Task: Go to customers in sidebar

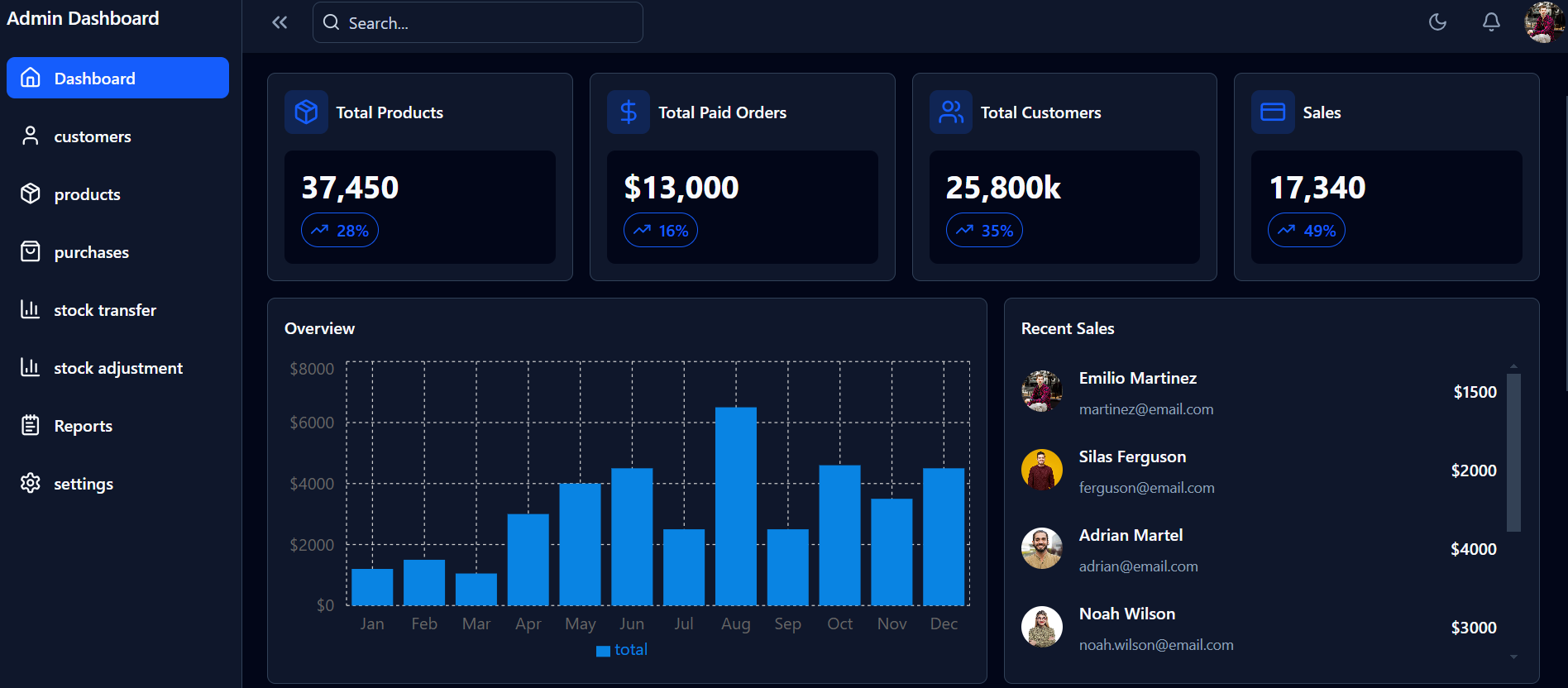Action: point(92,136)
